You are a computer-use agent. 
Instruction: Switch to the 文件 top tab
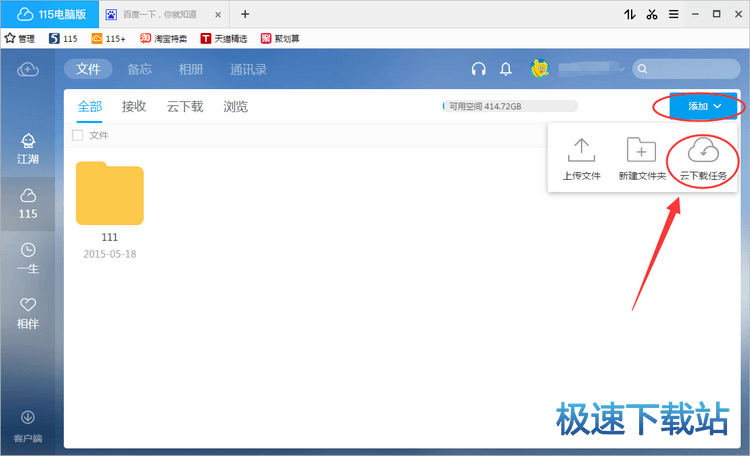click(x=88, y=69)
